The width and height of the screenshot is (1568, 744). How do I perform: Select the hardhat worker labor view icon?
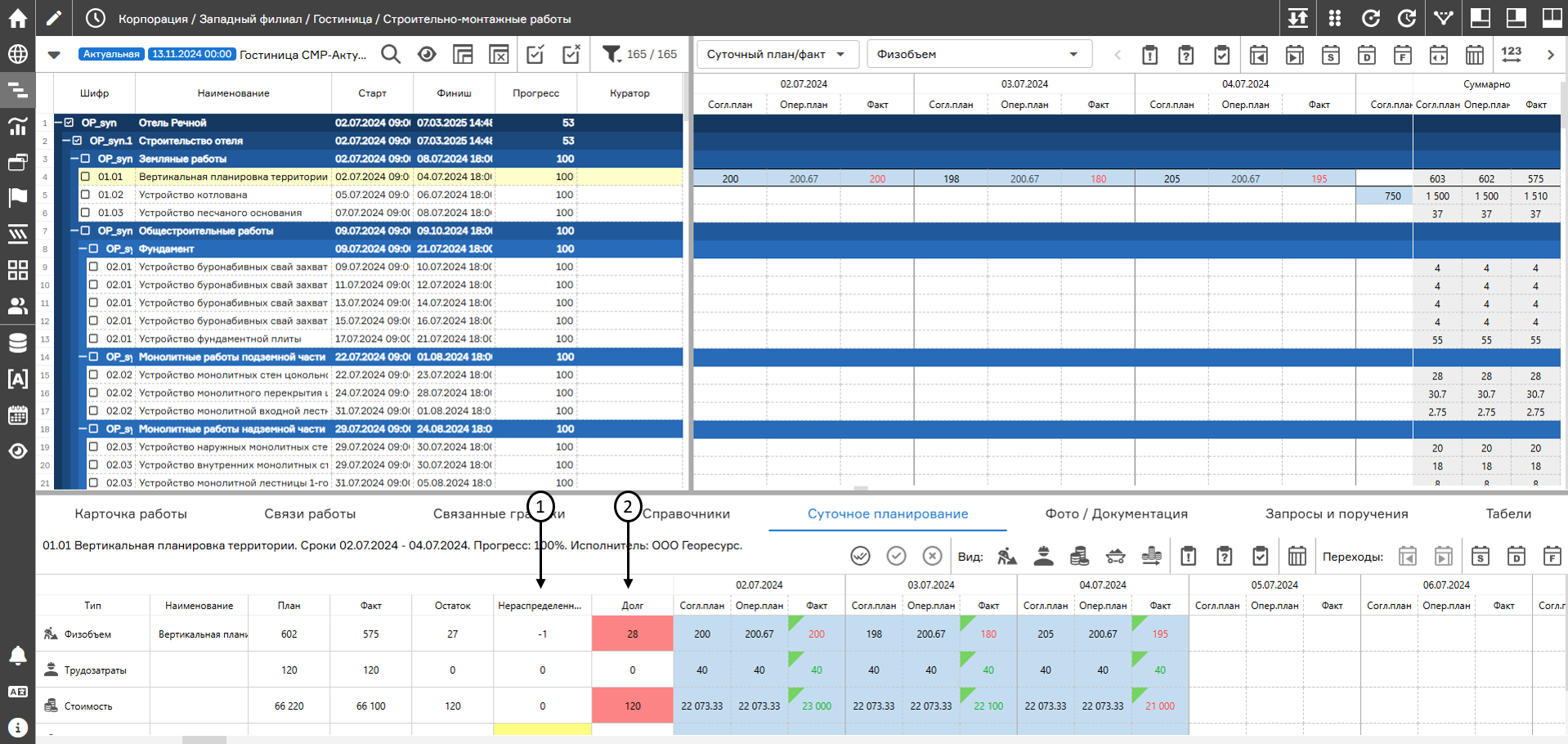click(1043, 556)
